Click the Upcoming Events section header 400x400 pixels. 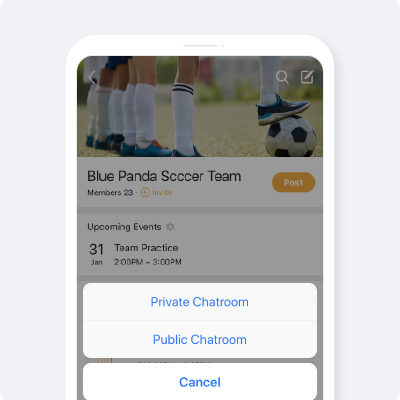(124, 227)
